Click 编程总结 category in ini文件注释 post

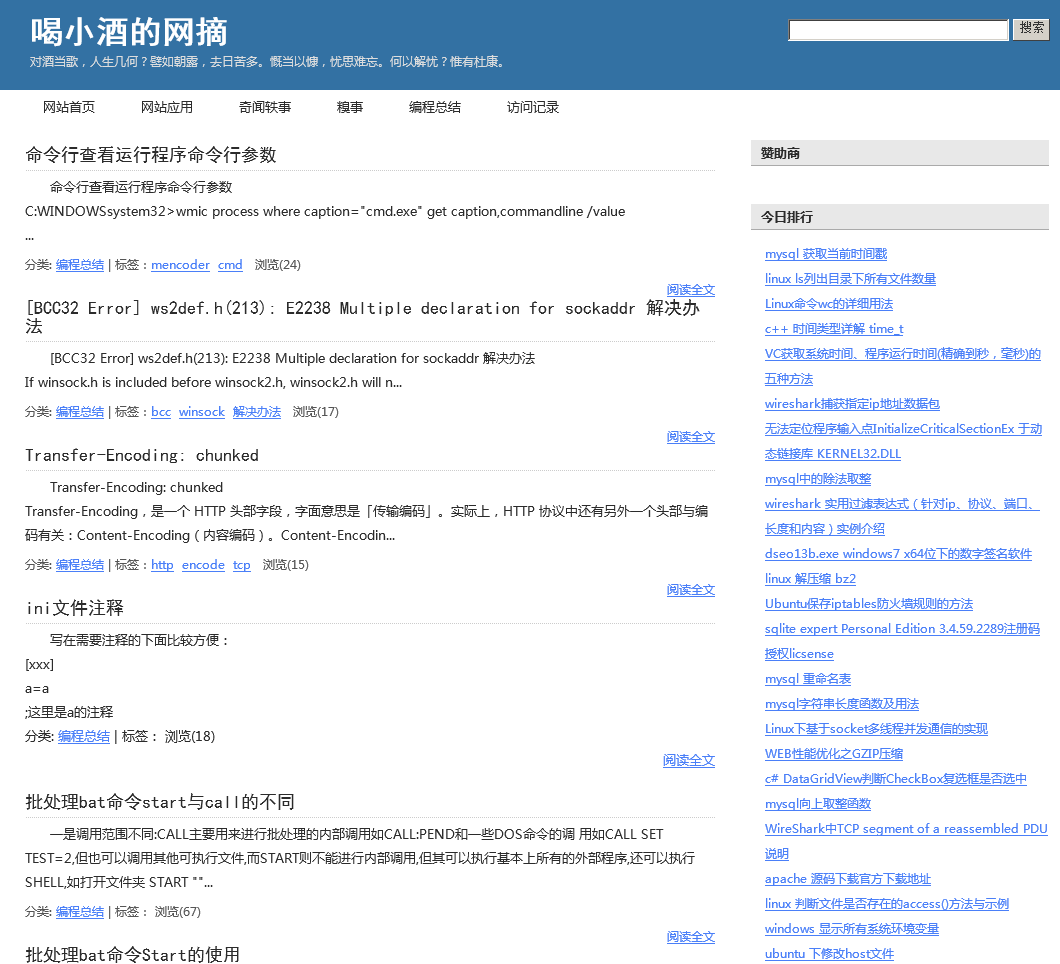point(84,736)
